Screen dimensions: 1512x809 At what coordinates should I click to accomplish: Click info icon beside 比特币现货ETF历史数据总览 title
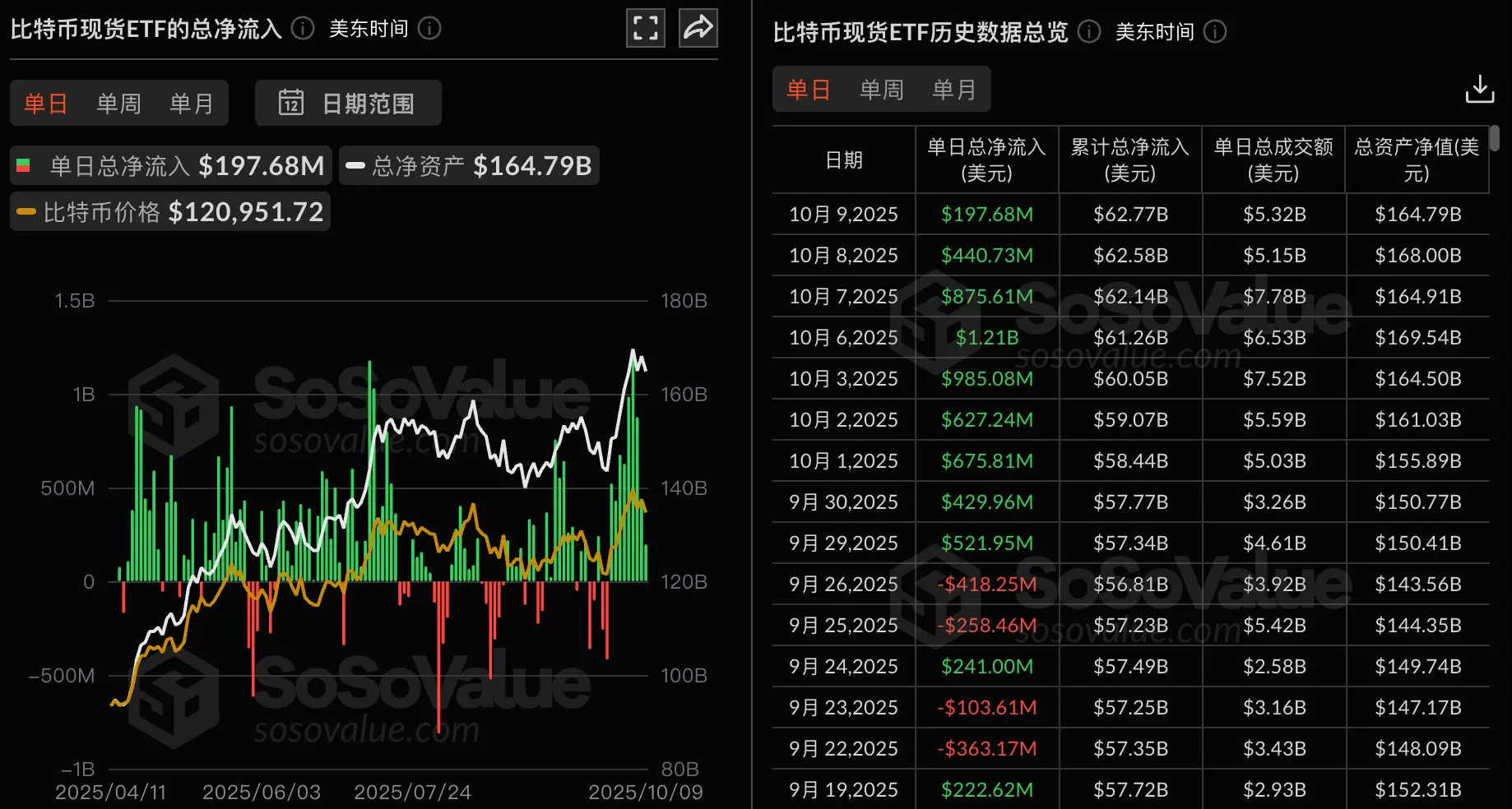point(1089,32)
